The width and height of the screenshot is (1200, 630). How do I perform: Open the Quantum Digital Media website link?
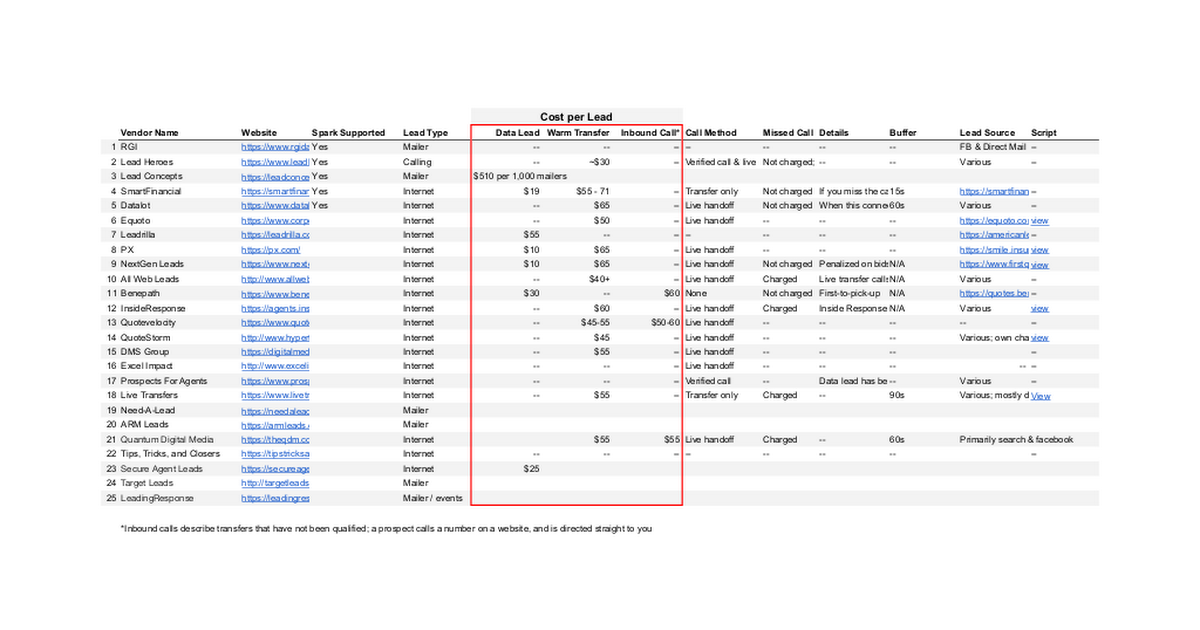[275, 440]
